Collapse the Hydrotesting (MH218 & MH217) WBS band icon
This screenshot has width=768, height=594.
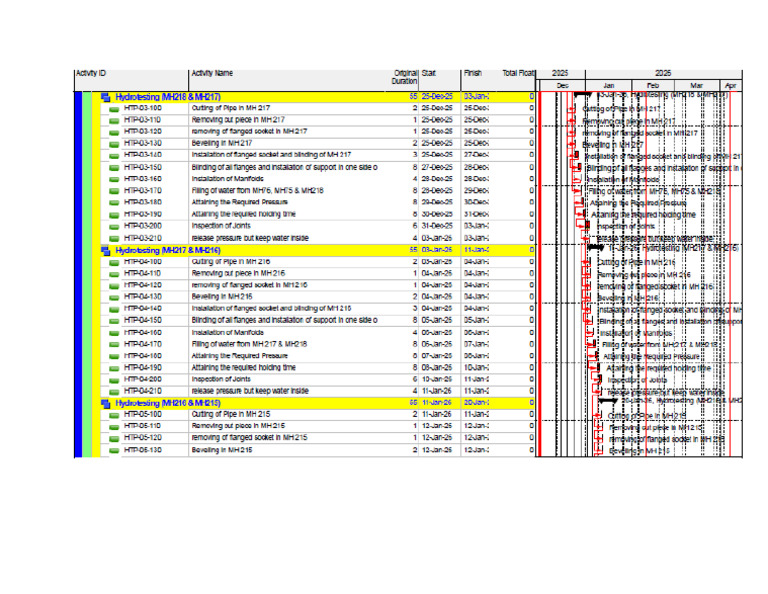point(105,97)
